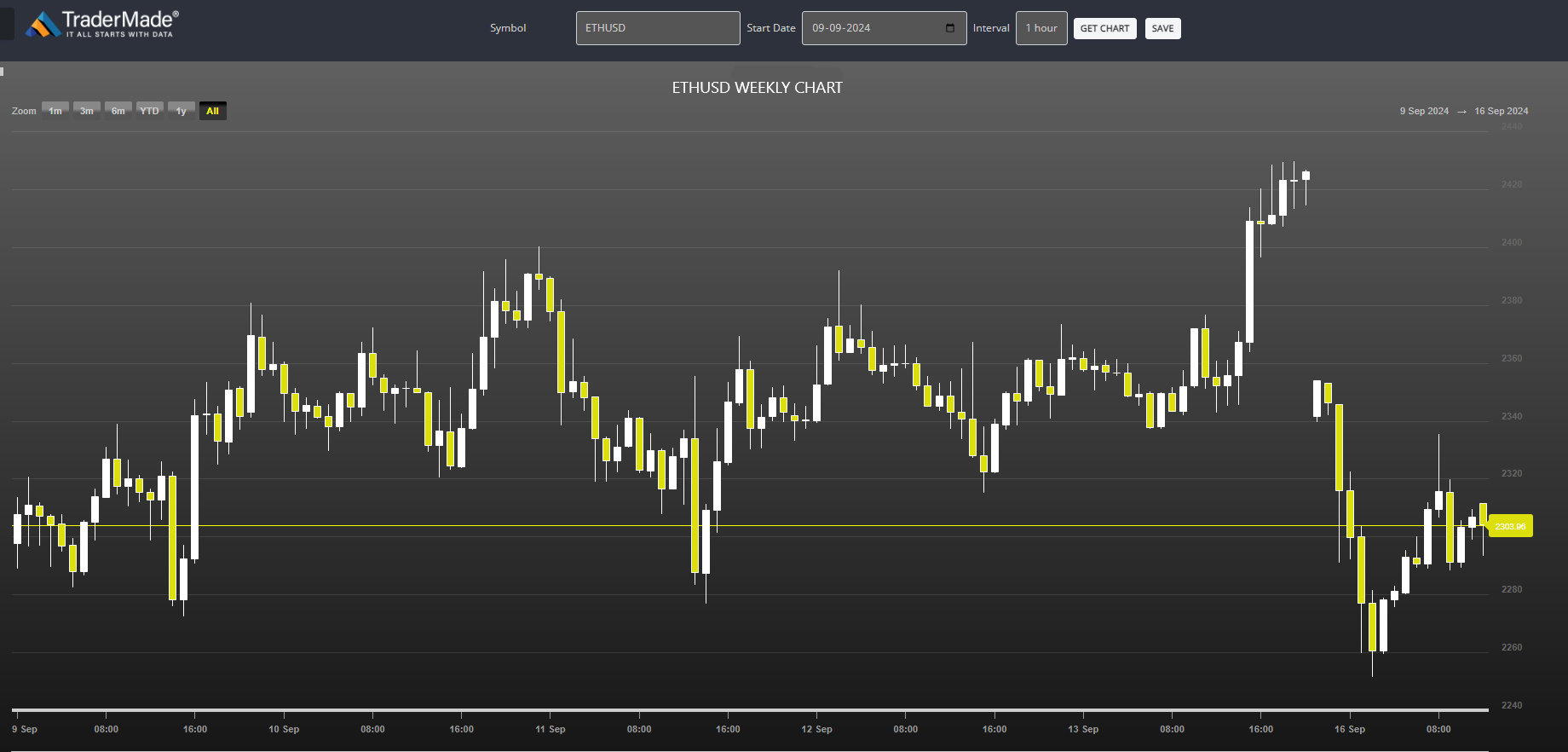
Task: Select the 6m zoom range
Action: (x=118, y=111)
